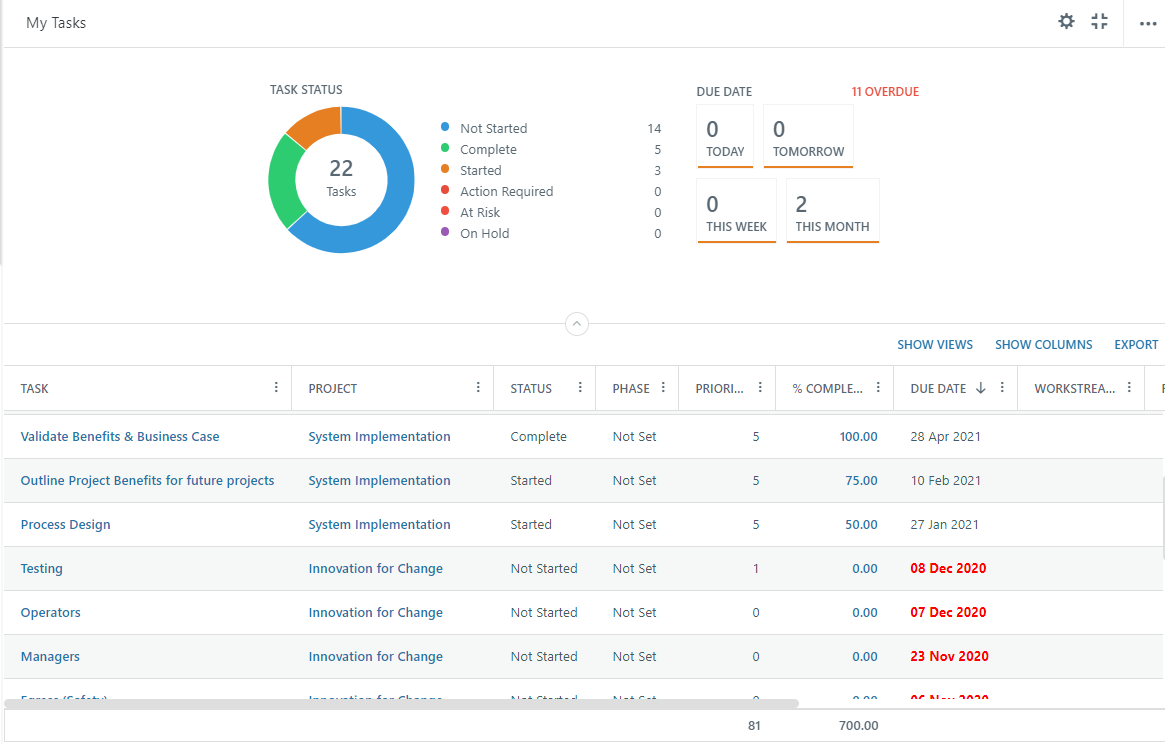Click the vertical scrollbar of the task table
This screenshot has width=1165, height=744.
(x=1162, y=518)
